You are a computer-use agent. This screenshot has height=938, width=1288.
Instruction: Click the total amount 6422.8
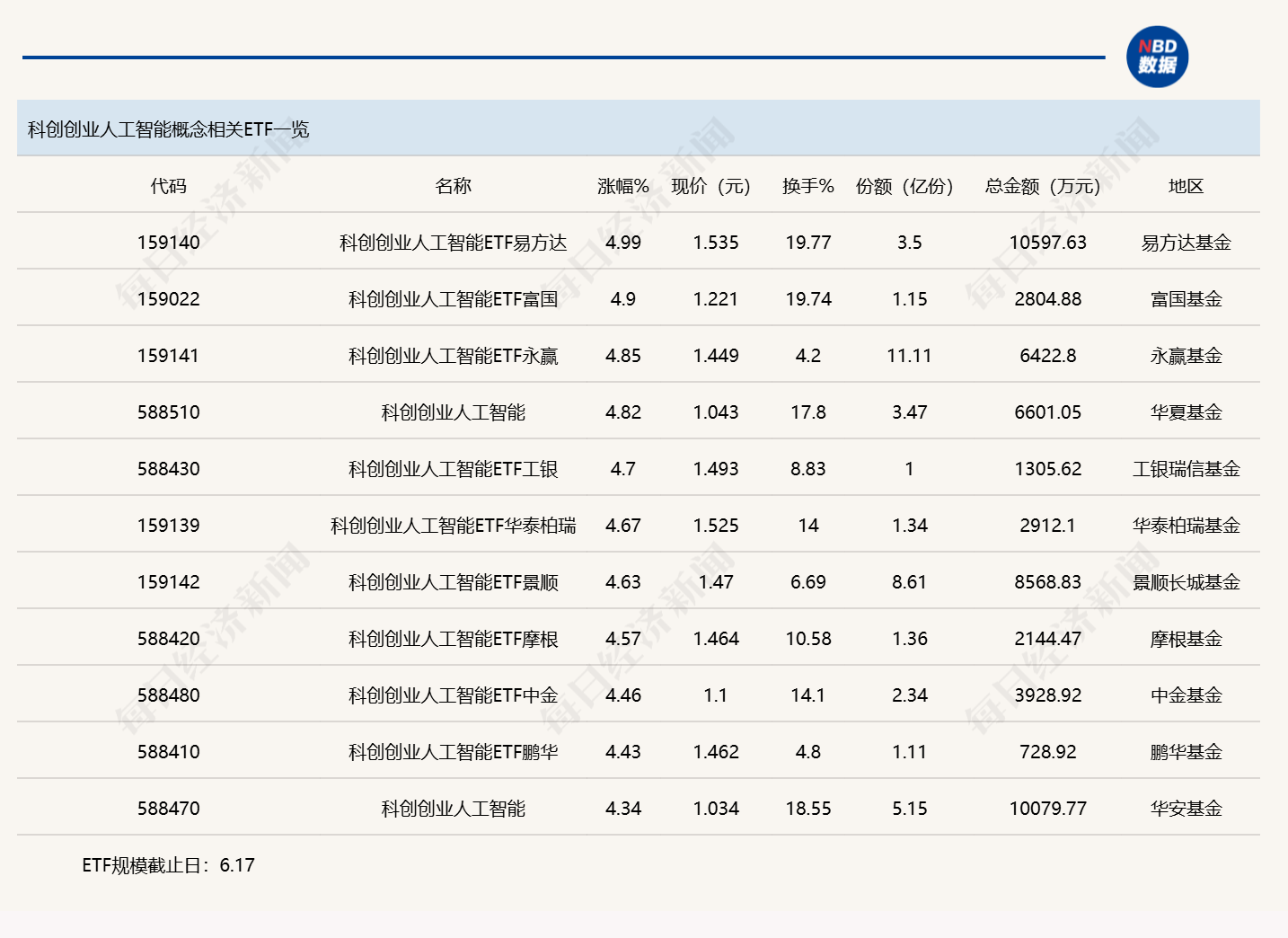click(x=1048, y=356)
